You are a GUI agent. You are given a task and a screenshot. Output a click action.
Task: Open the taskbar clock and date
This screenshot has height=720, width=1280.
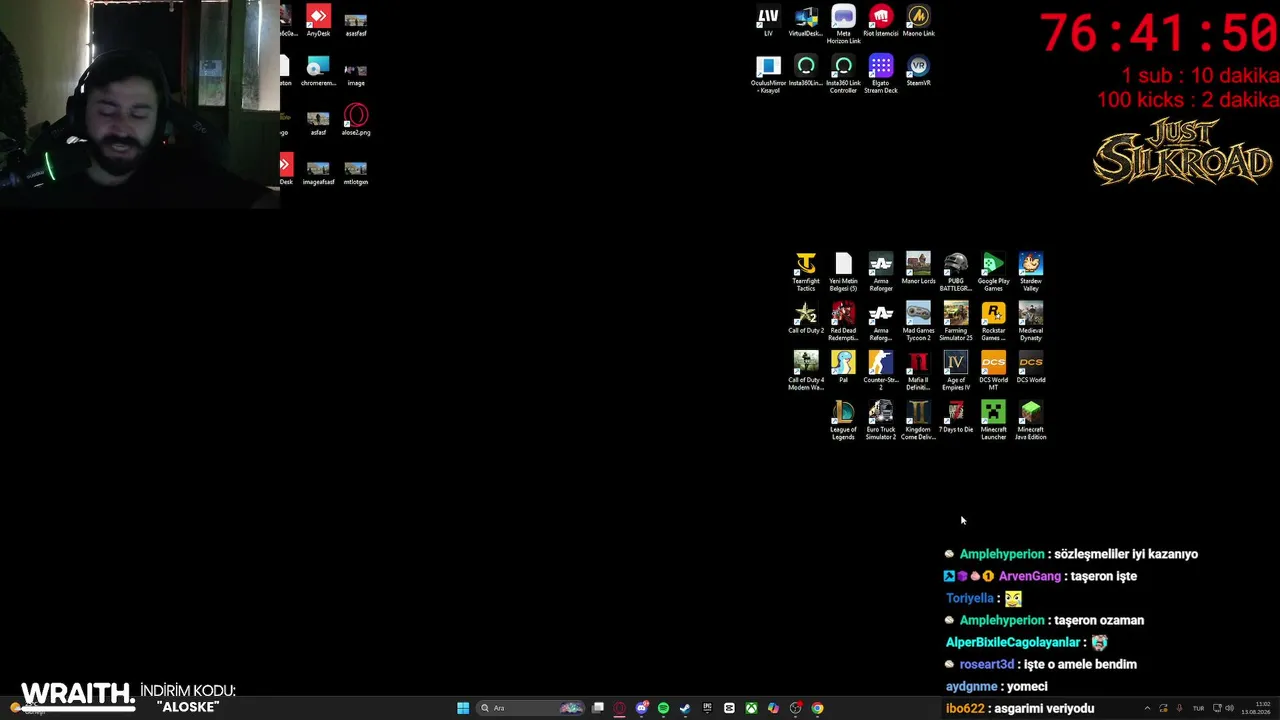[1258, 708]
